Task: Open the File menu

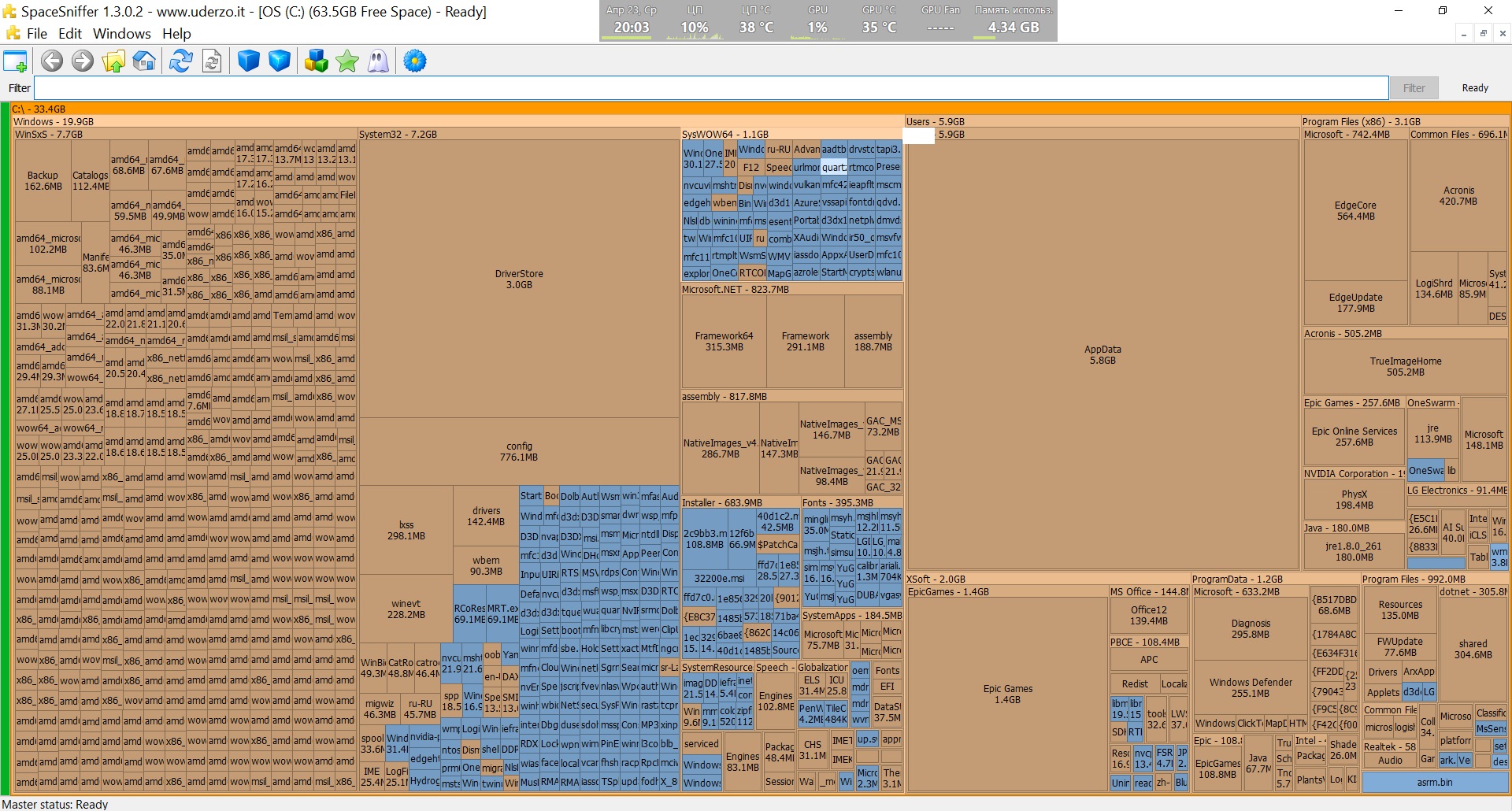Action: tap(37, 34)
